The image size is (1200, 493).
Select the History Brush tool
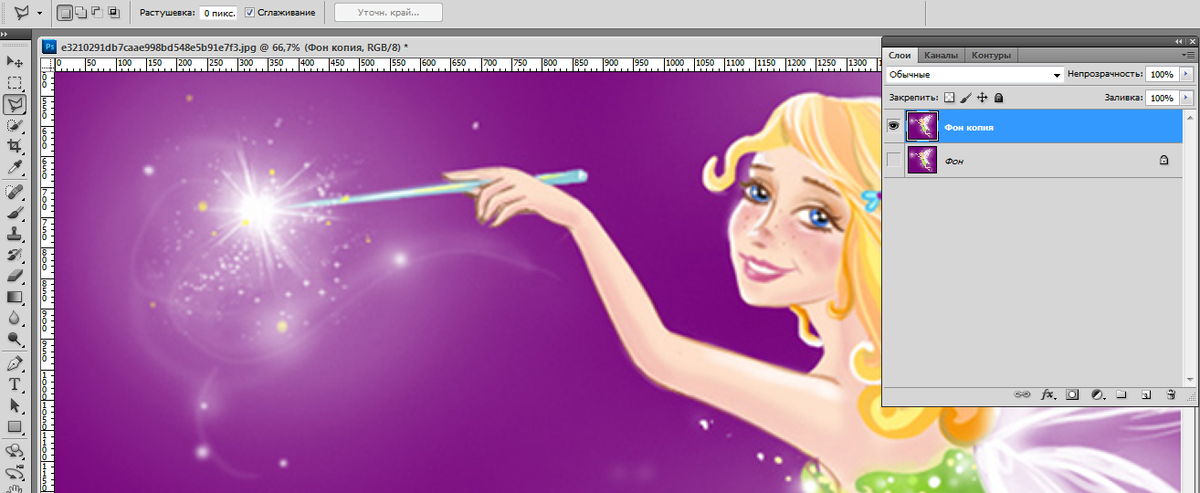click(x=14, y=254)
